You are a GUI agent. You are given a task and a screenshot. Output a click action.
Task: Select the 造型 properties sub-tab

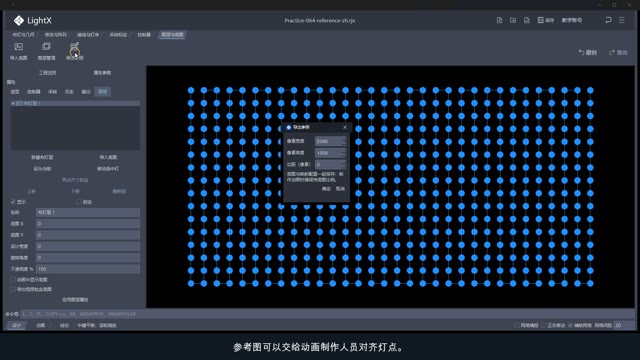[15, 92]
